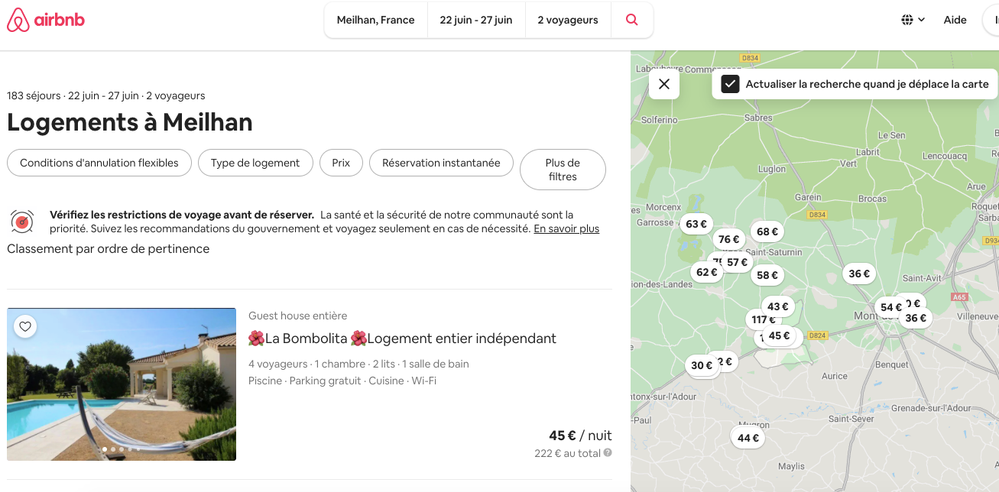
Task: Click the Airbnb logo
Action: (46, 20)
